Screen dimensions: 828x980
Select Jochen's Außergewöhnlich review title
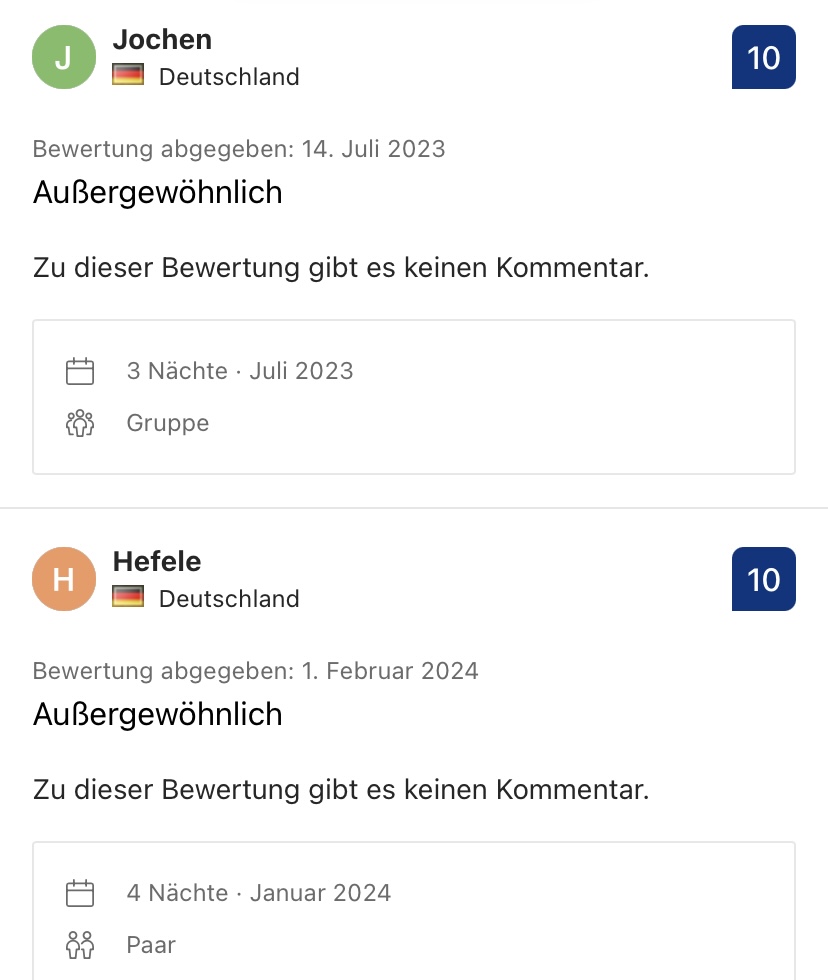157,192
